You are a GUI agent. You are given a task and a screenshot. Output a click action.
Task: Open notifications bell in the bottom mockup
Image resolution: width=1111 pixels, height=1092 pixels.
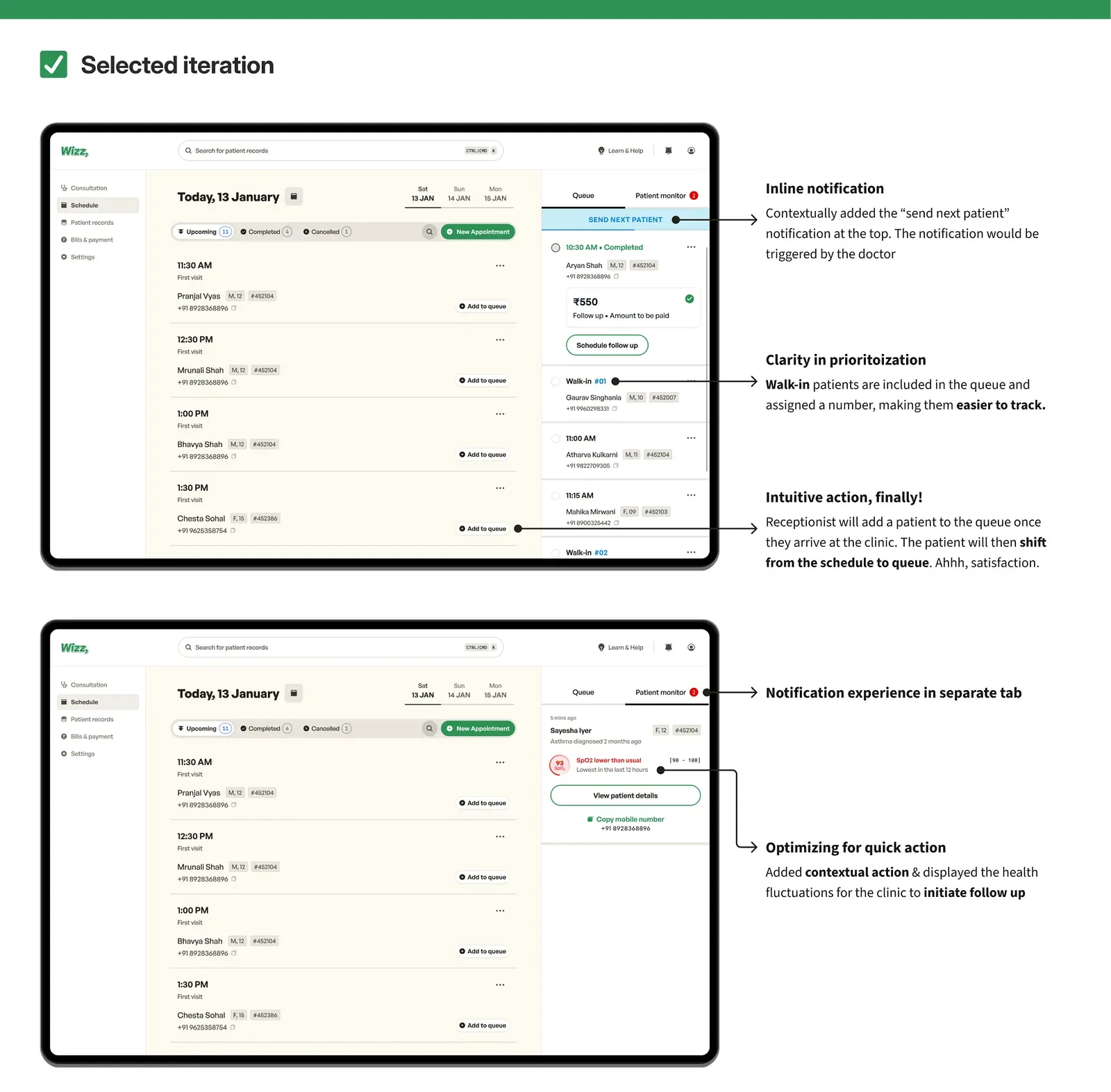click(x=669, y=647)
